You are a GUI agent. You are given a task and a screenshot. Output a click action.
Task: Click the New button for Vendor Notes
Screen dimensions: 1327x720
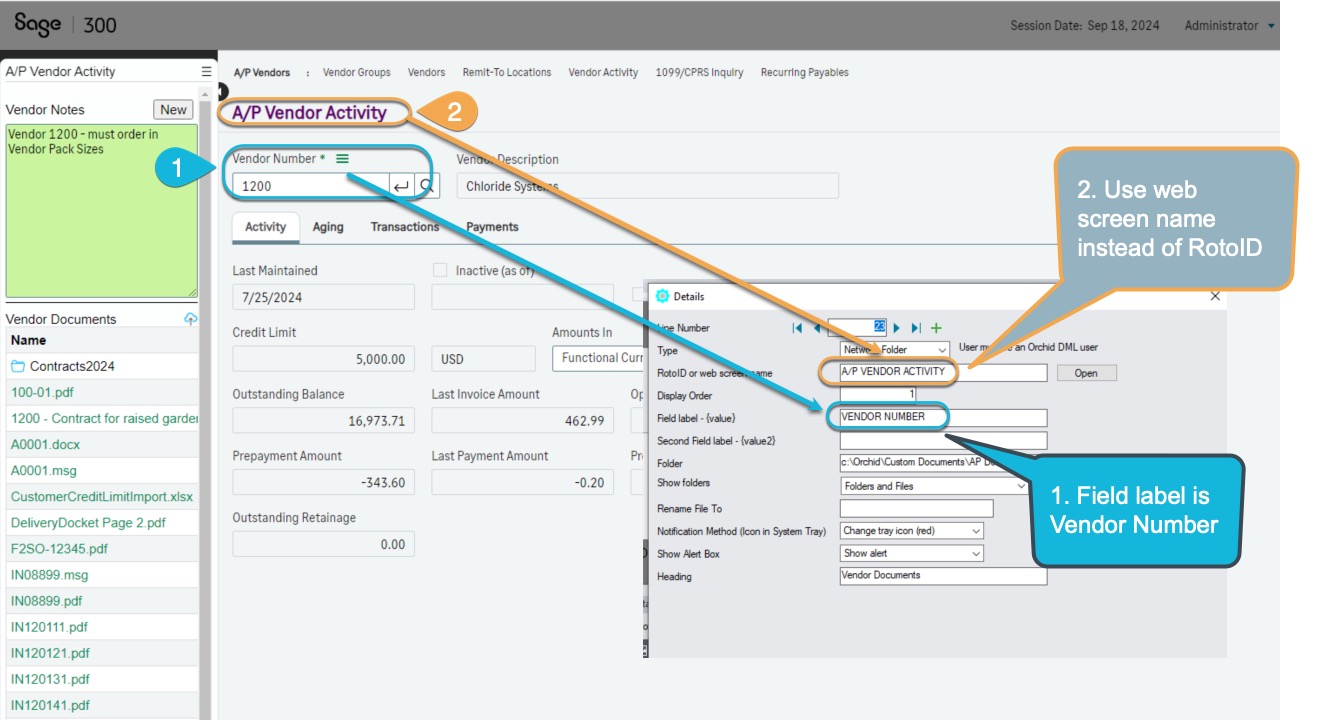click(x=174, y=110)
